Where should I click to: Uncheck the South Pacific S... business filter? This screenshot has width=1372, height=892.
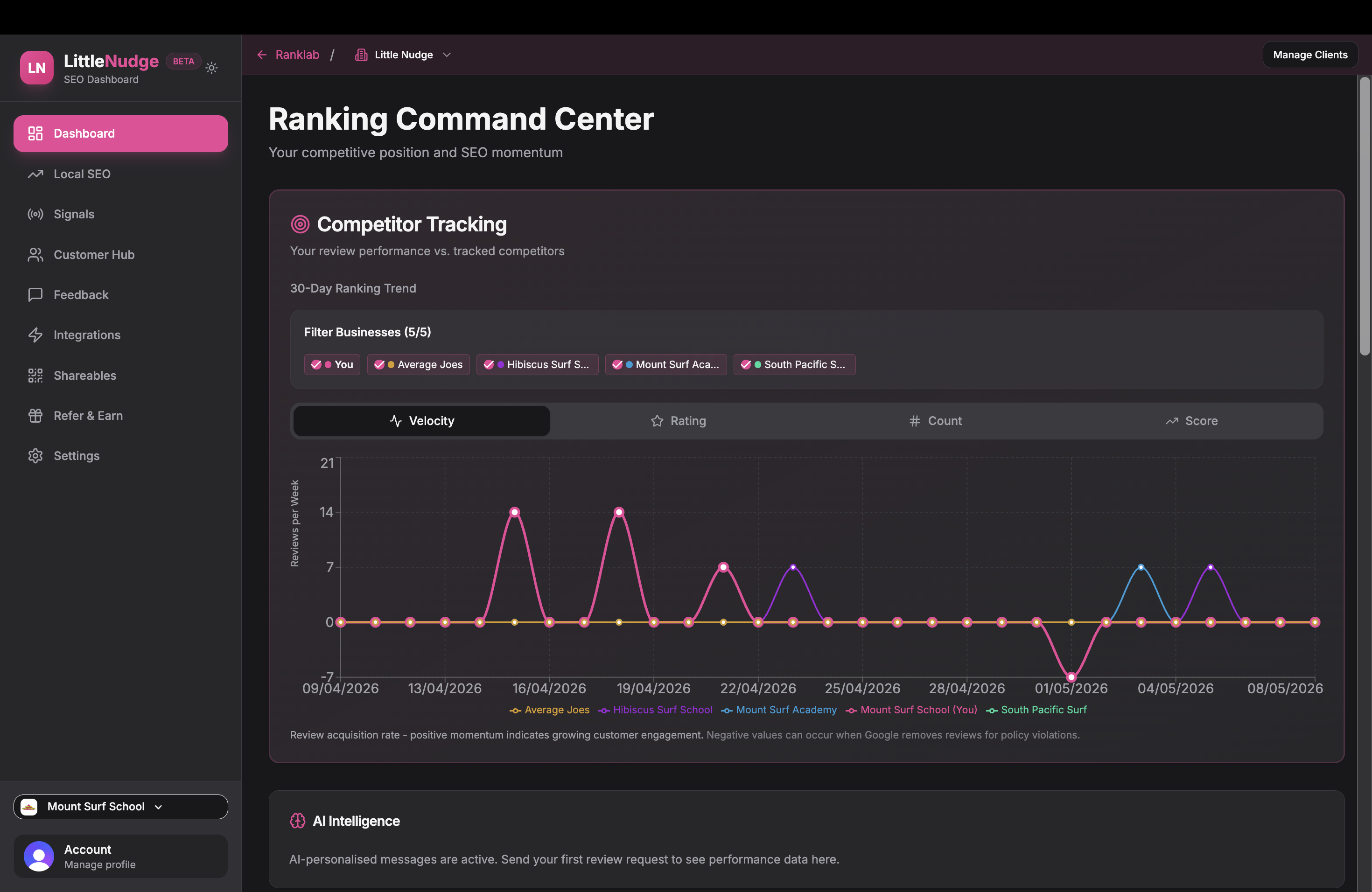click(x=794, y=365)
